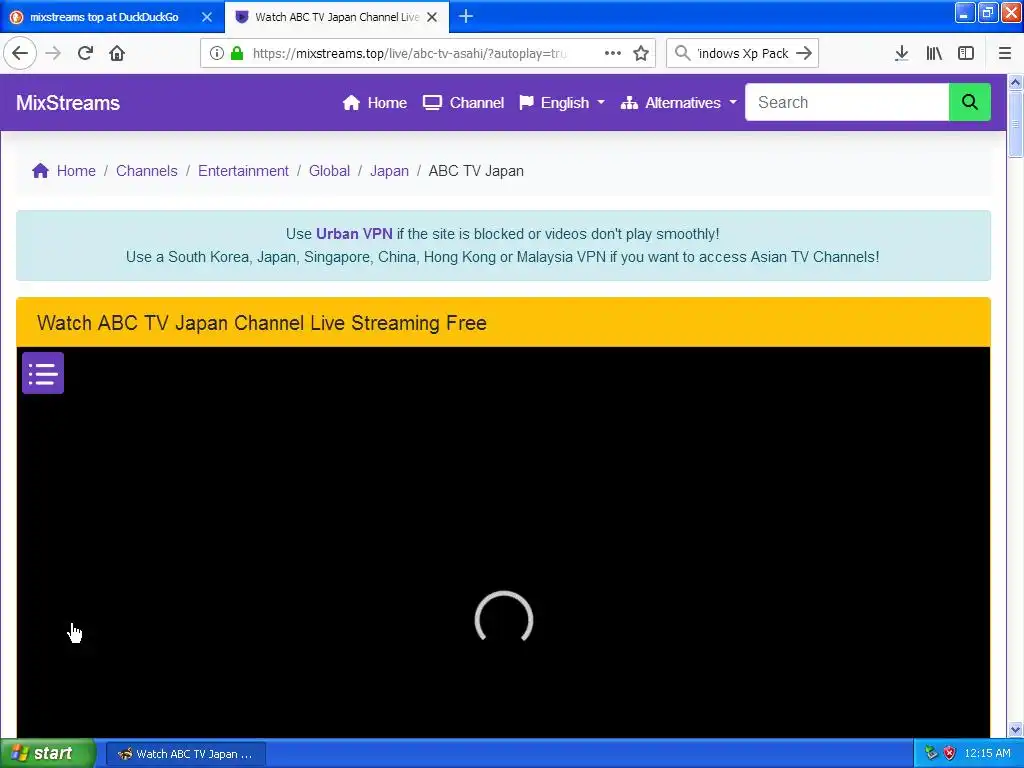Click the Urban VPN link

(x=354, y=233)
